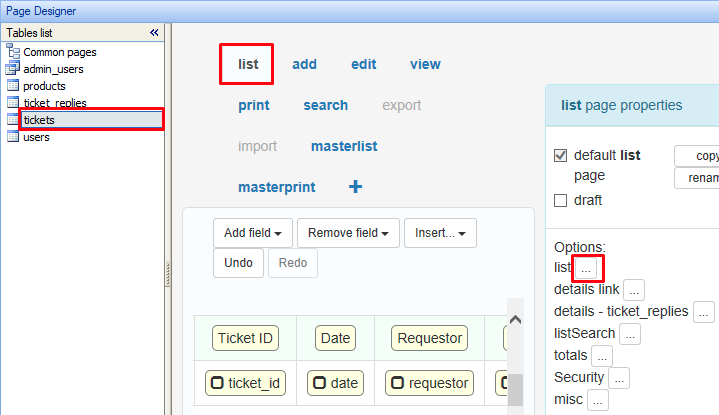
Task: Switch to the edit page tab
Action: 363,64
